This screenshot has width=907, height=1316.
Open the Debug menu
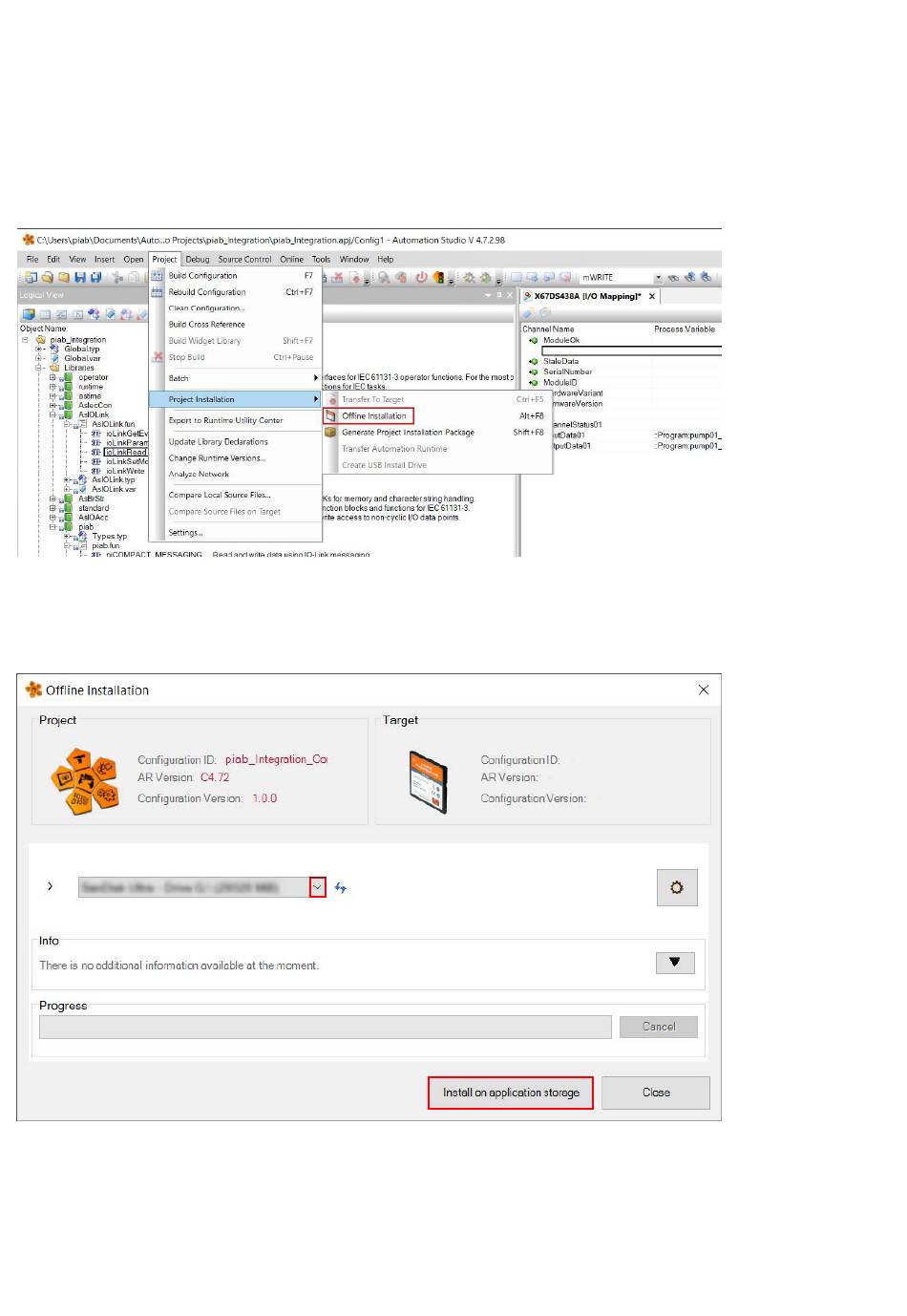click(x=198, y=259)
